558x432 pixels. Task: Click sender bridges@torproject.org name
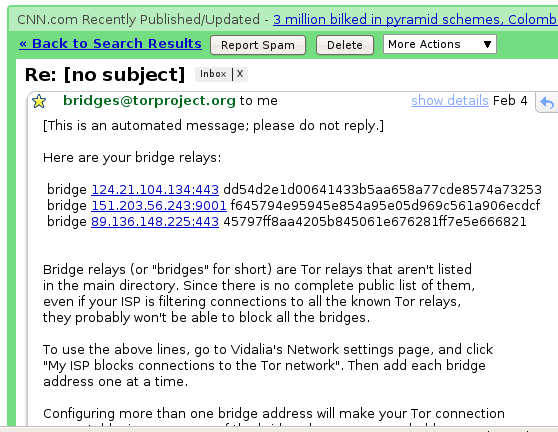[x=149, y=101]
